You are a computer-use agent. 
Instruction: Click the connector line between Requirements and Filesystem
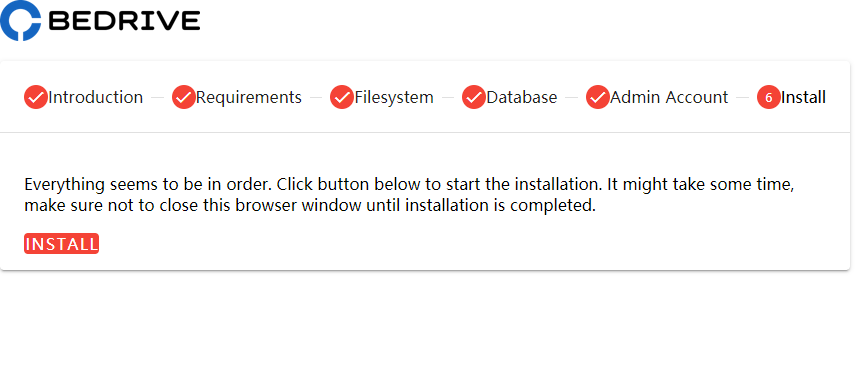[316, 97]
